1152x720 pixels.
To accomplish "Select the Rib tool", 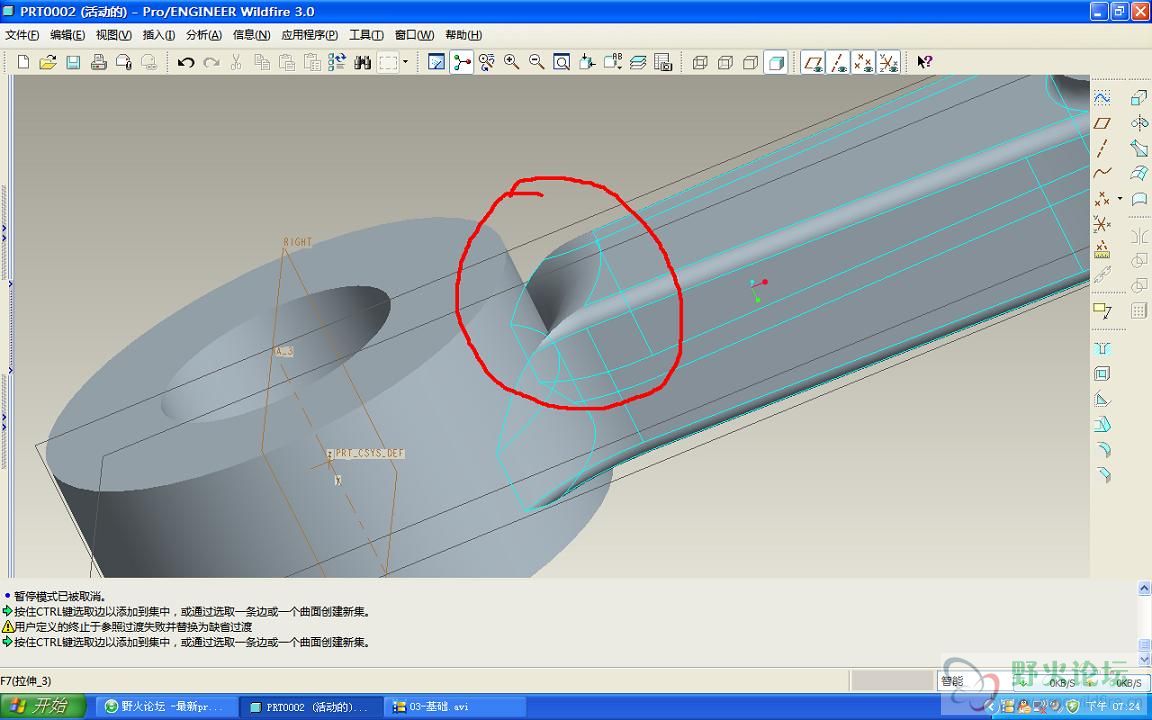I will click(x=1102, y=399).
